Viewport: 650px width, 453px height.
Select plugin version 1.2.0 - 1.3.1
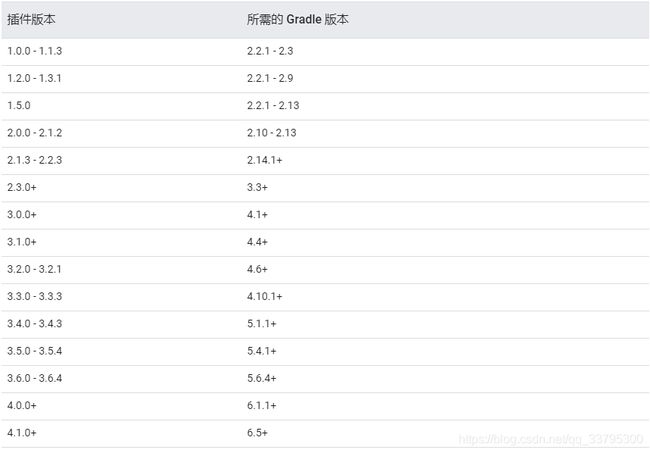34,78
